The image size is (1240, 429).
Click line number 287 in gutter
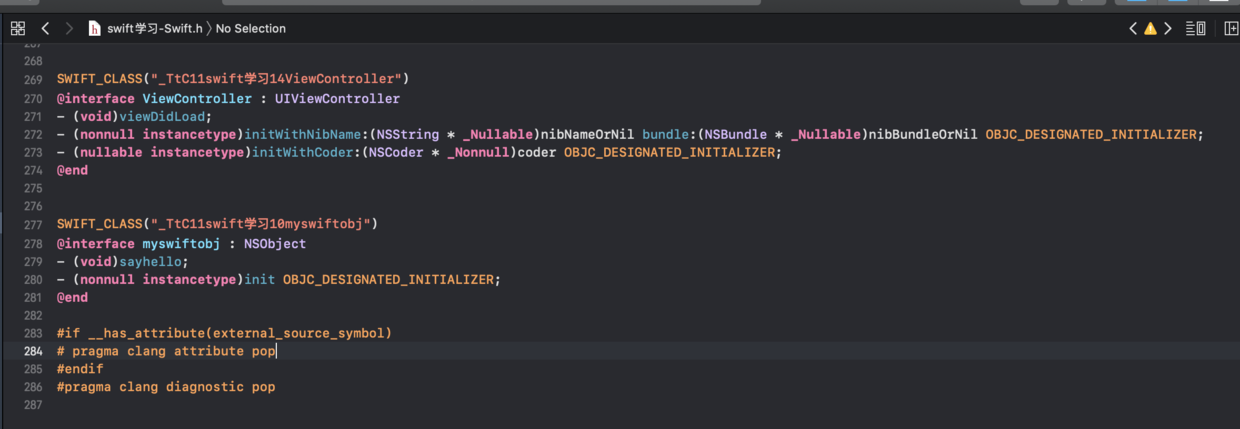32,405
